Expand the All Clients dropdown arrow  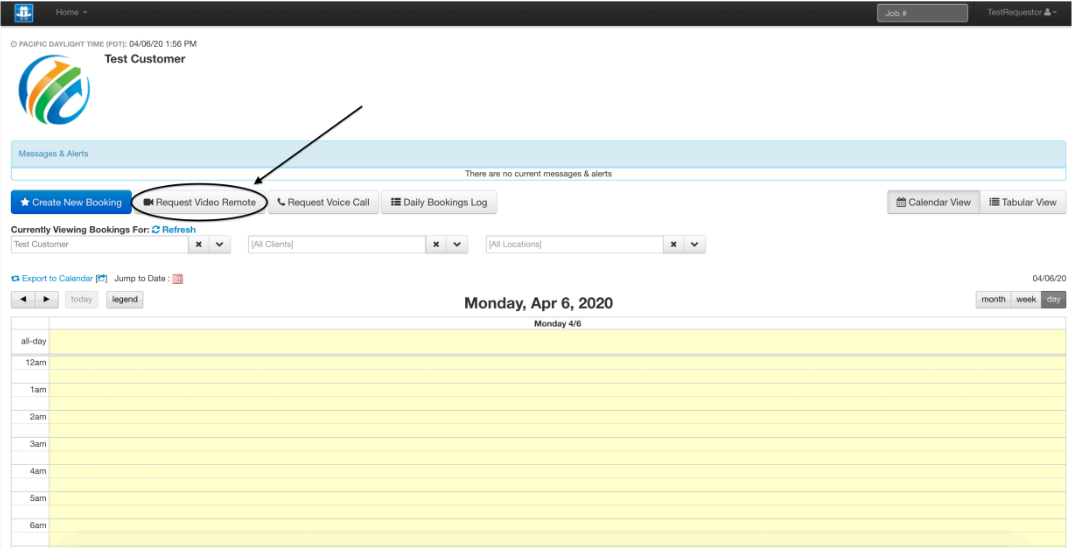point(458,244)
